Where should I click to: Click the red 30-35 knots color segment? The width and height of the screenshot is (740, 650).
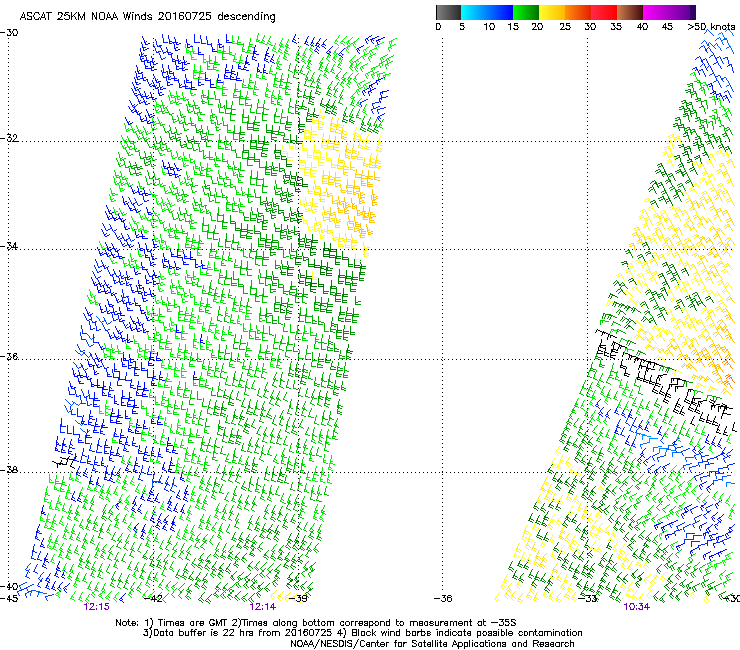click(x=604, y=12)
